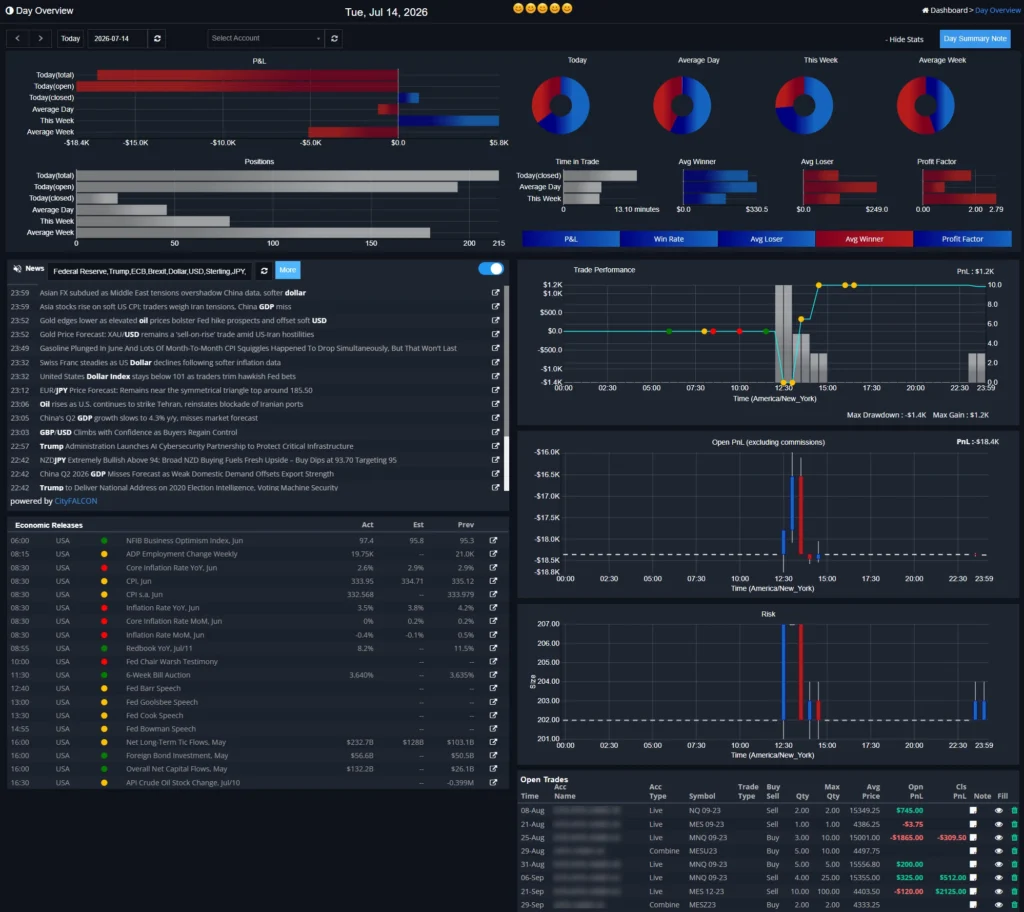Click the contrast icon beside Day Overview title
1024x912 pixels.
[9, 10]
